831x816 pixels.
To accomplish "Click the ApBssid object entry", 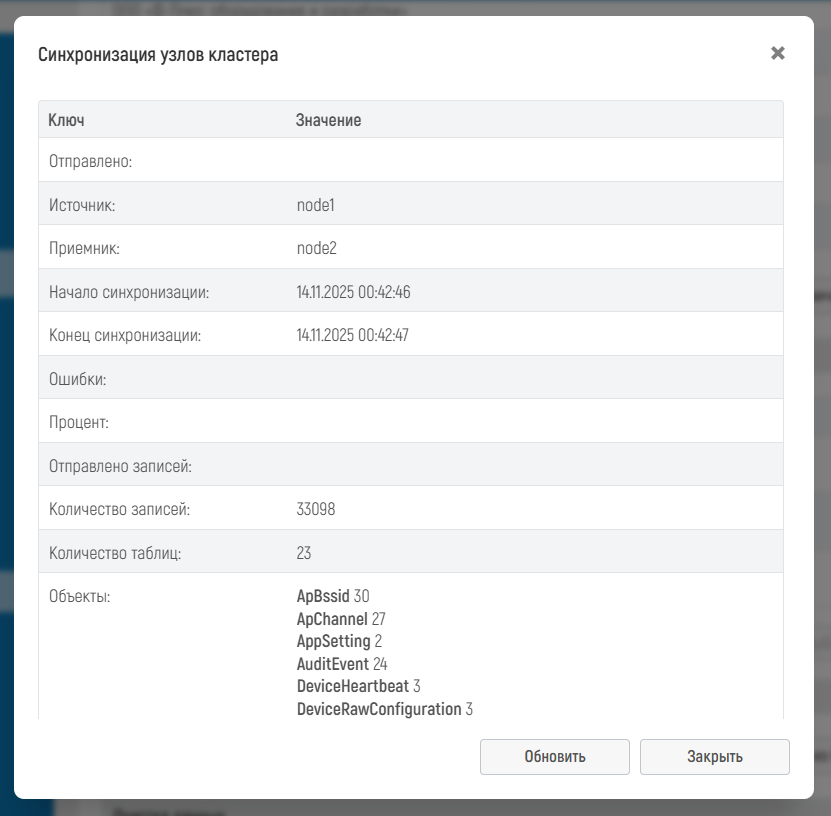I will [333, 596].
